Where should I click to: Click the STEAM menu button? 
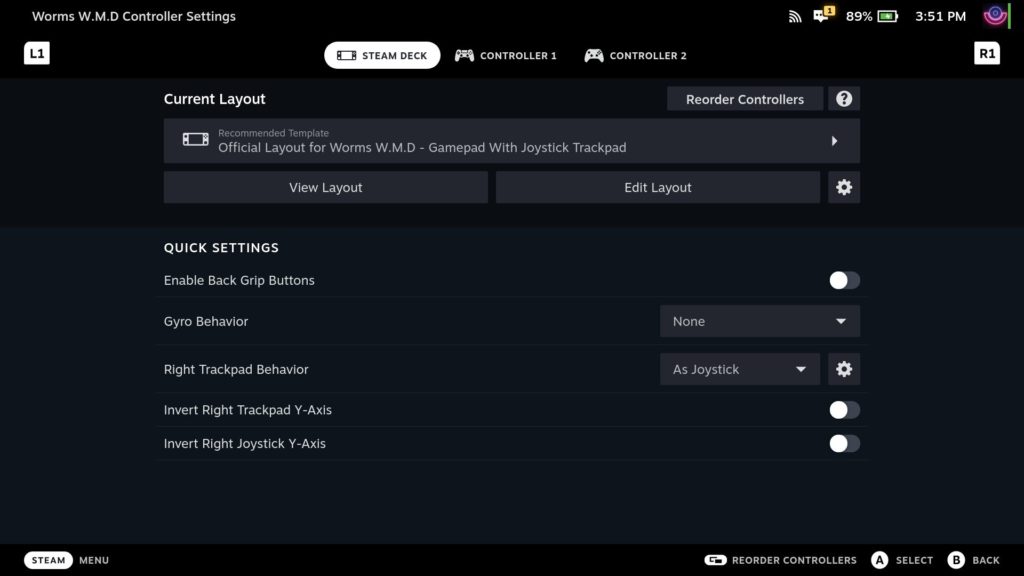tap(48, 560)
